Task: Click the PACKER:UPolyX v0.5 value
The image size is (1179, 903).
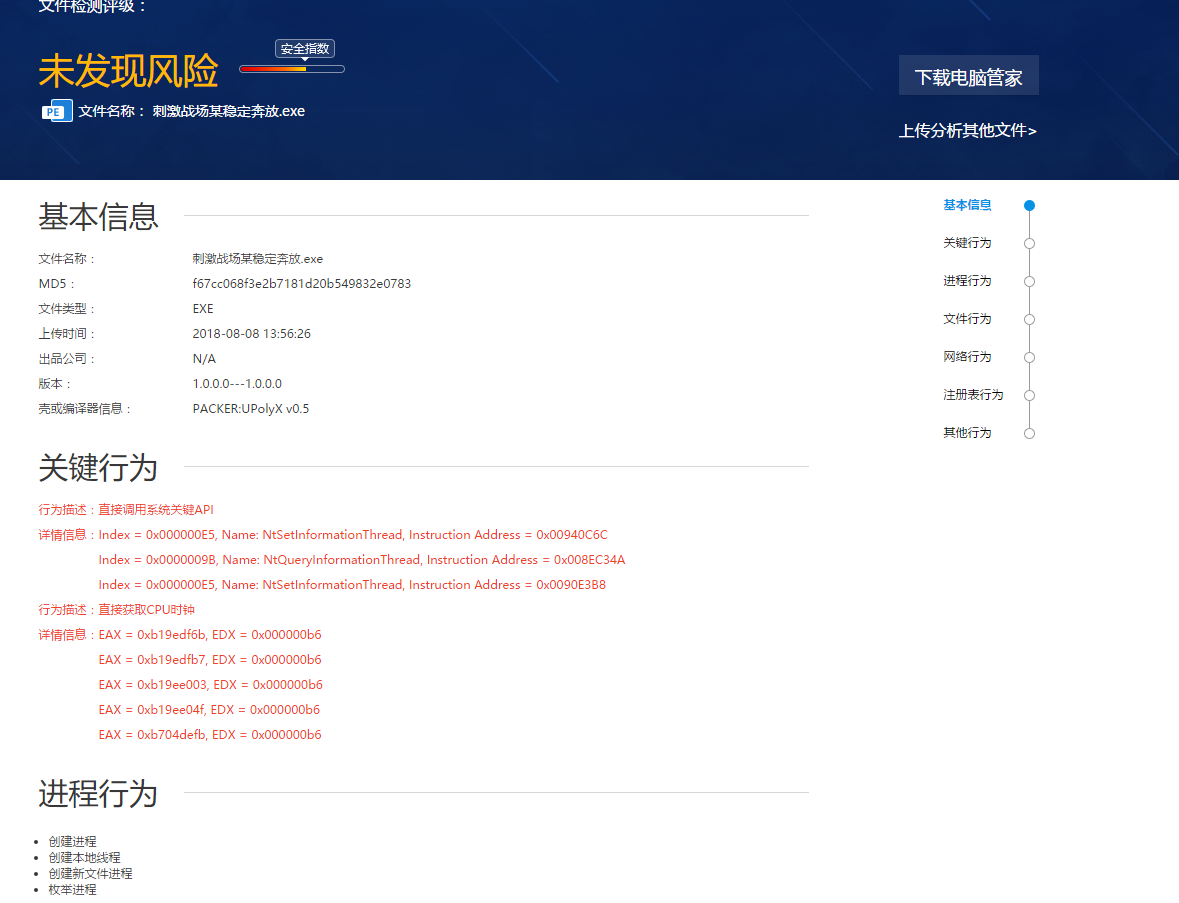Action: (x=250, y=409)
